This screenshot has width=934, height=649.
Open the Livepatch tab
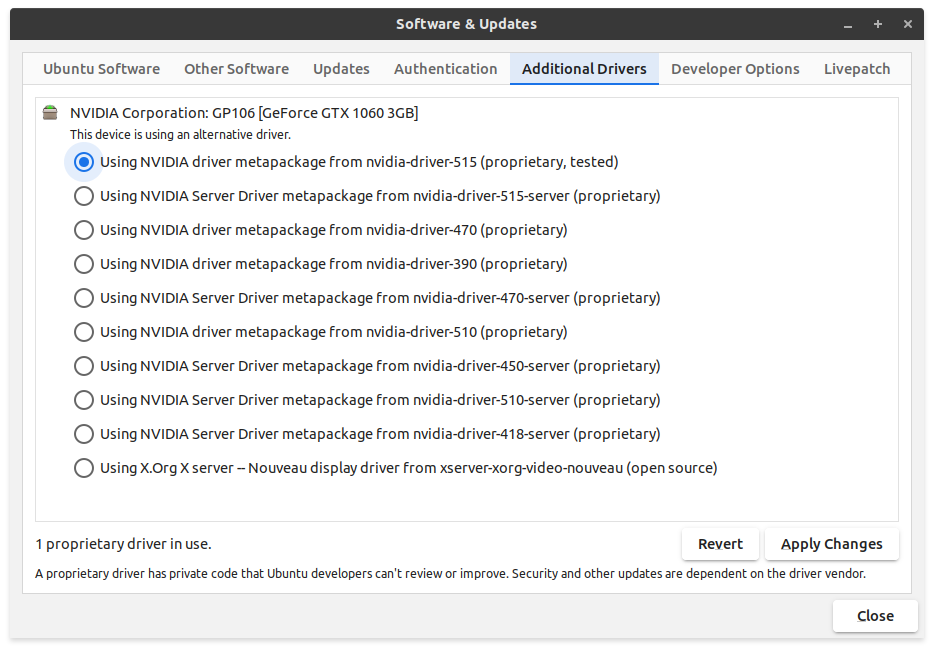pyautogui.click(x=857, y=69)
